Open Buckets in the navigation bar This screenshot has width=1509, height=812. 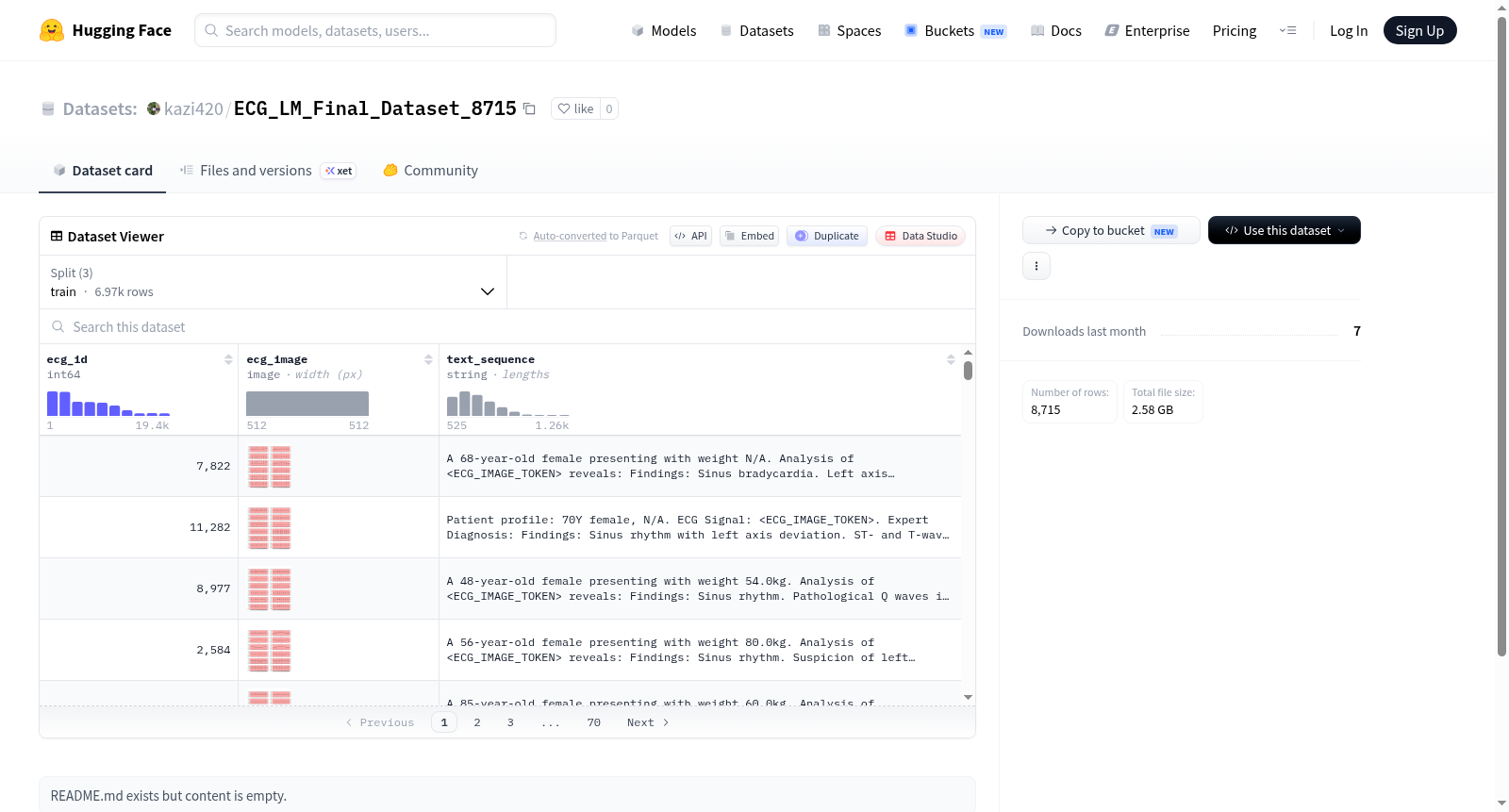955,31
